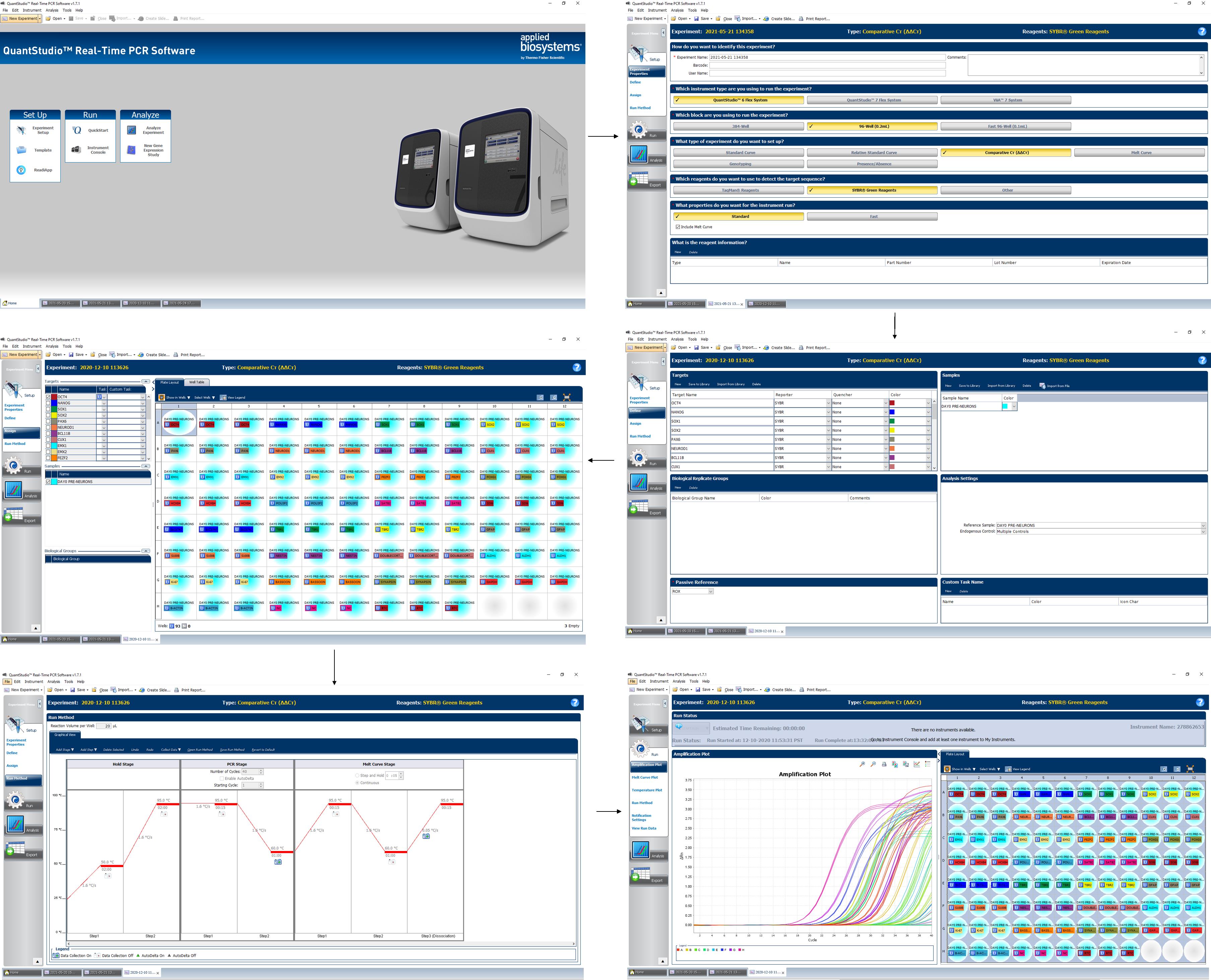Click the Template icon on home screen

coord(21,150)
